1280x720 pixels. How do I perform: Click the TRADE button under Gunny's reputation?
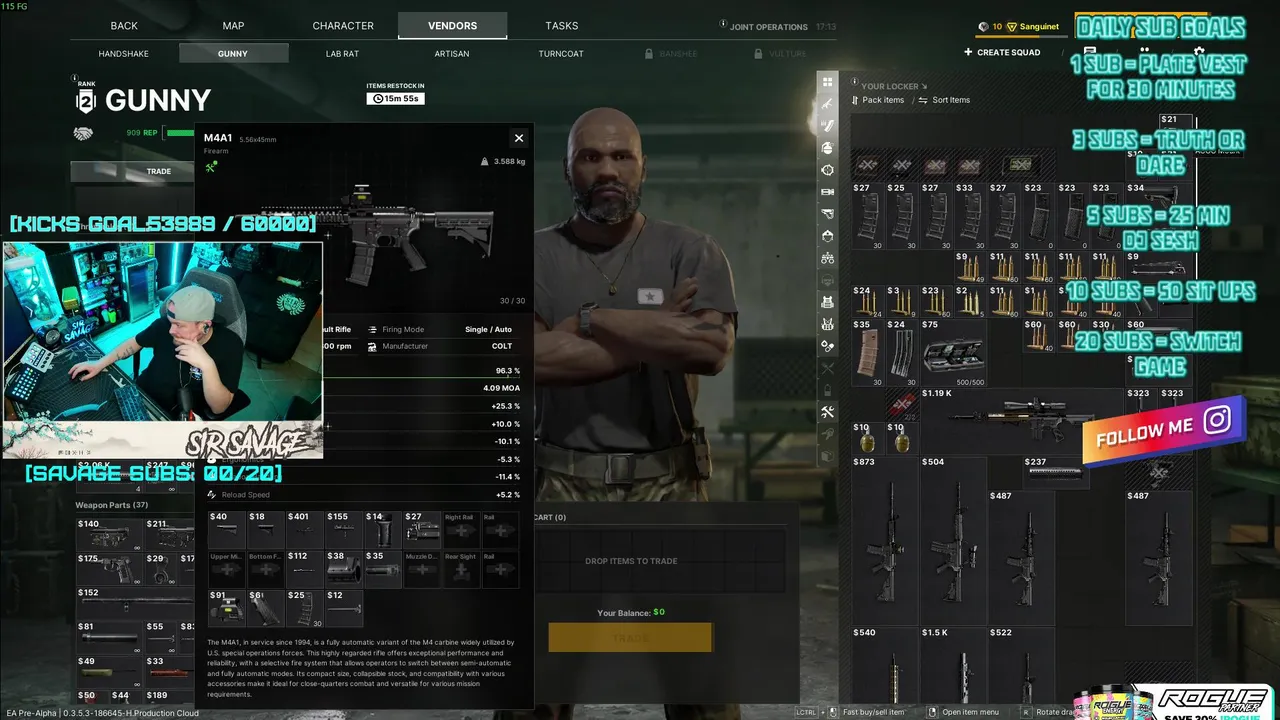pos(159,171)
